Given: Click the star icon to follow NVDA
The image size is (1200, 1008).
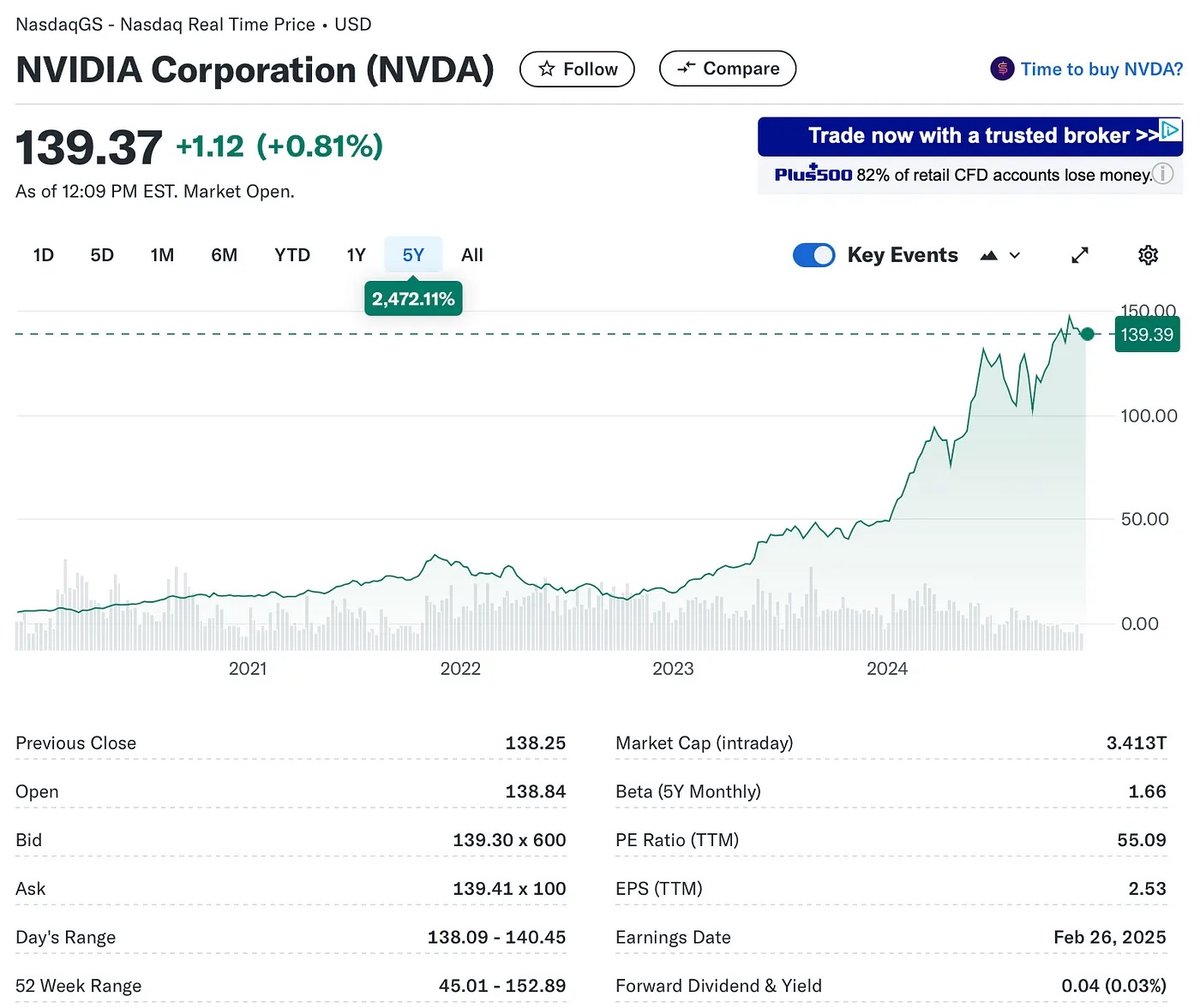Looking at the screenshot, I should click(x=547, y=69).
